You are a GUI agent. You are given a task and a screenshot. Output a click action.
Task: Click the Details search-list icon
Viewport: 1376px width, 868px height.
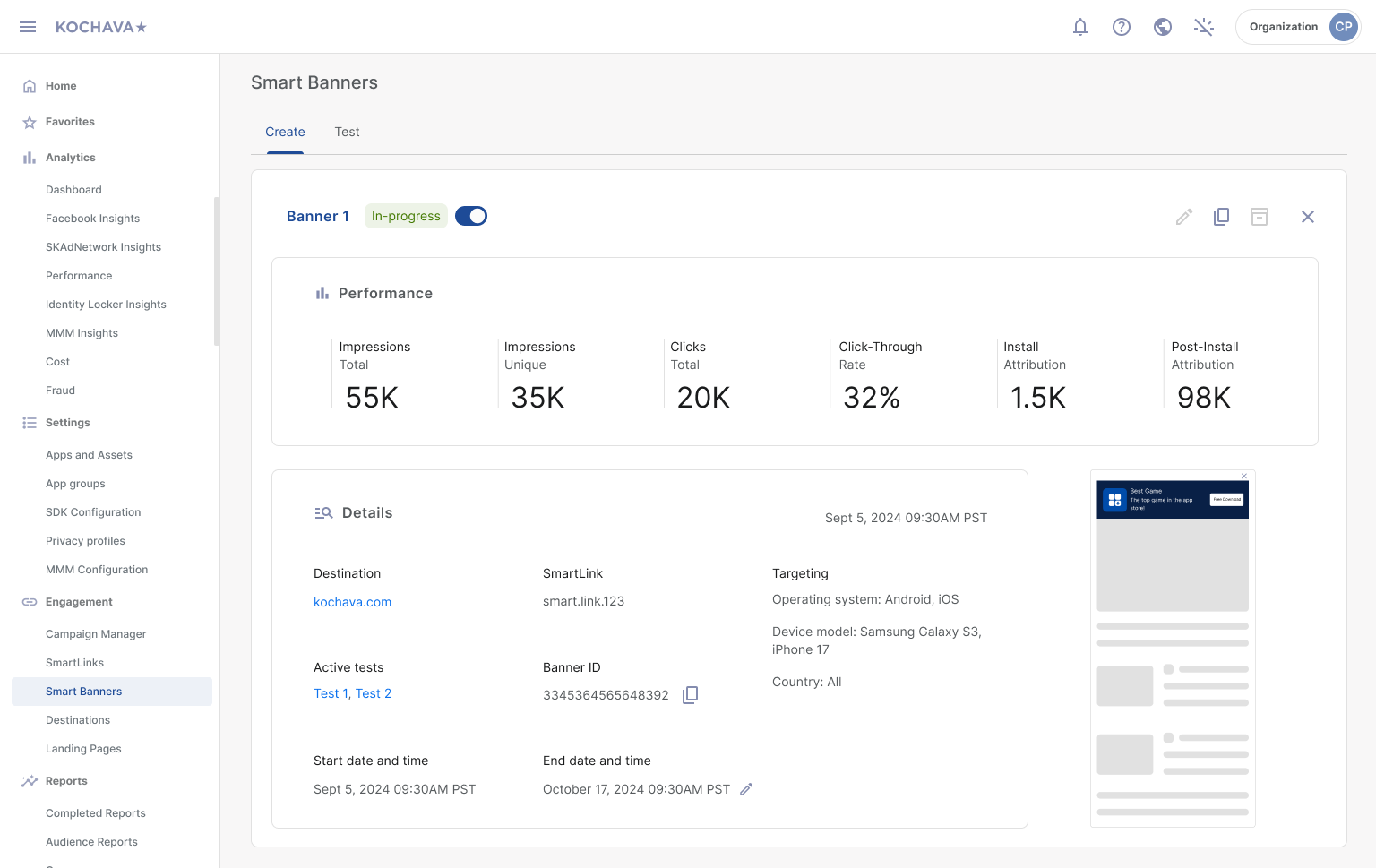(x=323, y=513)
